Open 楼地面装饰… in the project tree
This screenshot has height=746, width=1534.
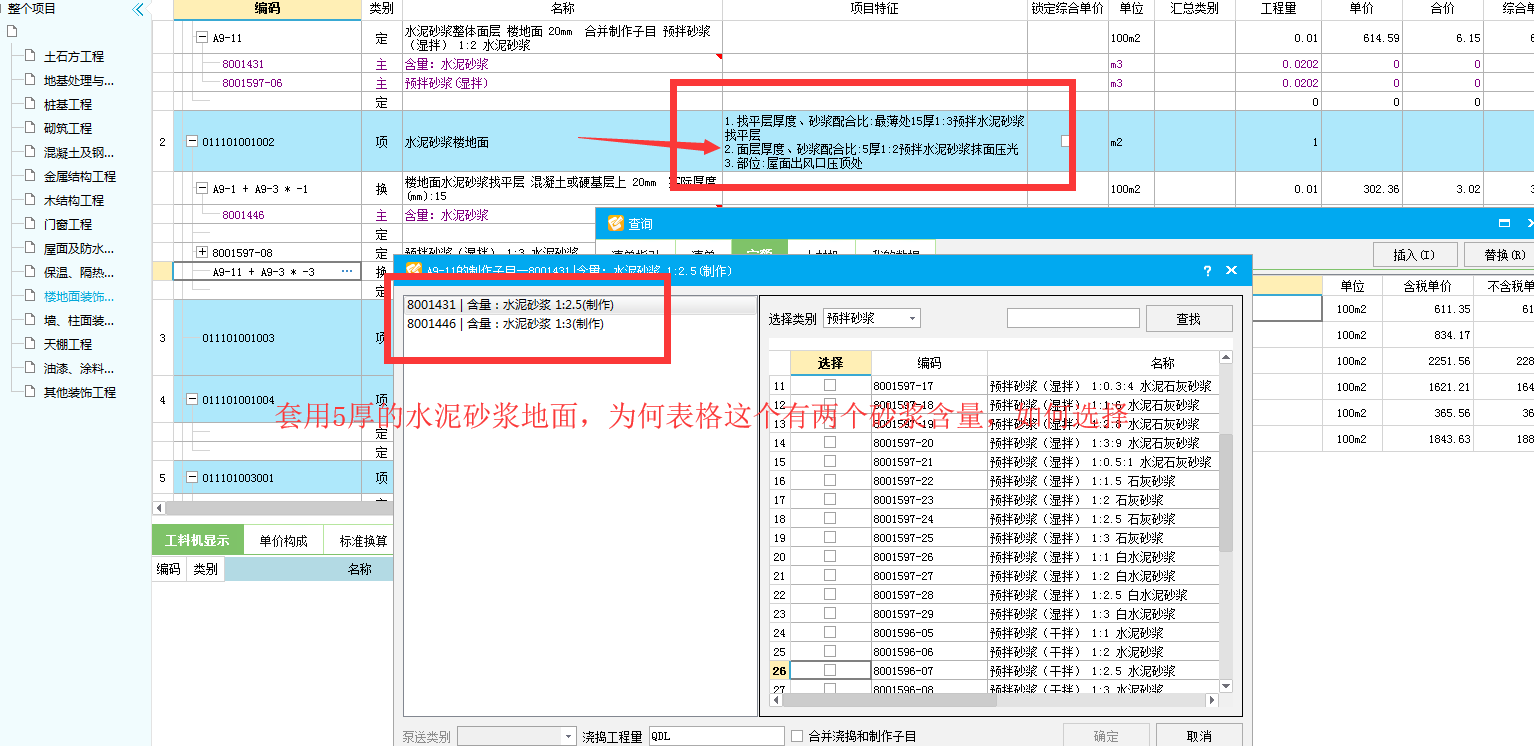[79, 296]
